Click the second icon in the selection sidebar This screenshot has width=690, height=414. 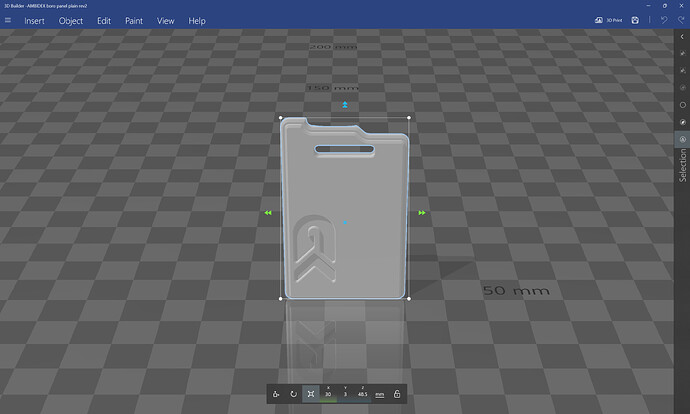(683, 70)
